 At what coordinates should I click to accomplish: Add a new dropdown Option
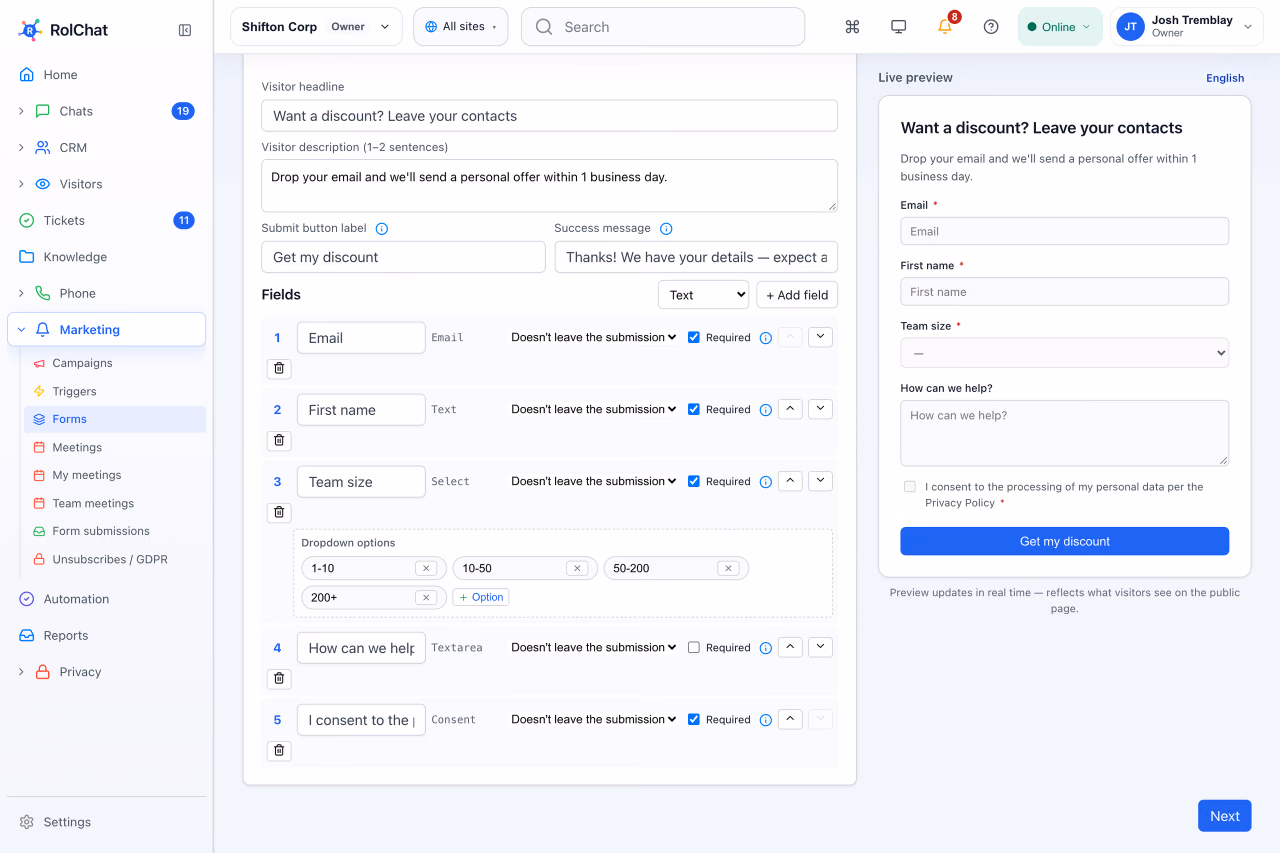point(481,597)
